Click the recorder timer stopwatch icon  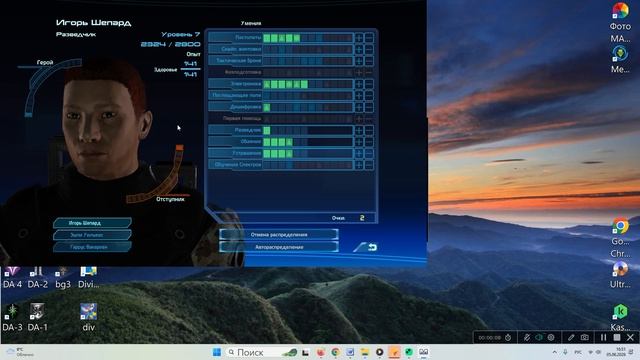click(508, 338)
